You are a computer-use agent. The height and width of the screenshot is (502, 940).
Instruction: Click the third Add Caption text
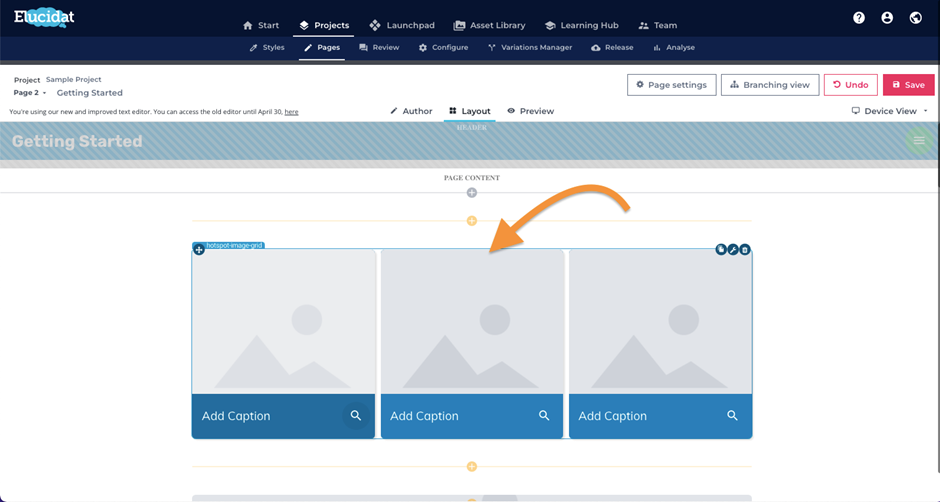click(x=613, y=416)
